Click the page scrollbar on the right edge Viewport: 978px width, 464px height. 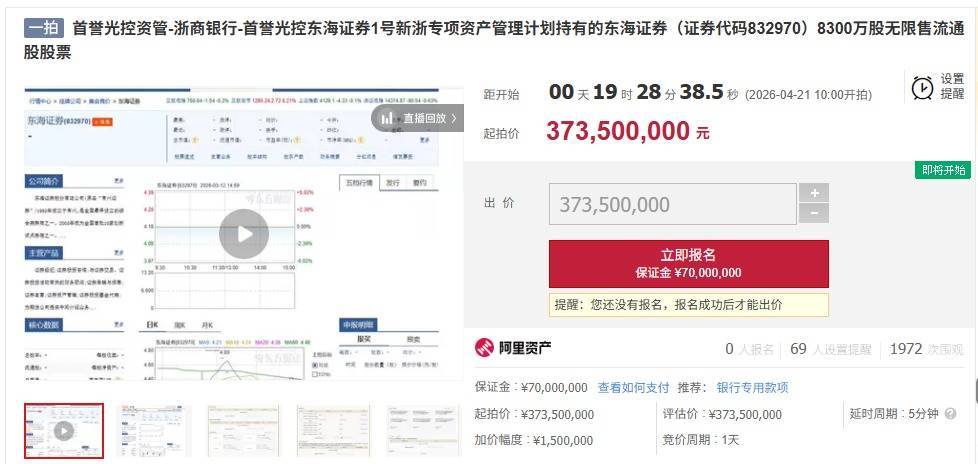point(975,390)
